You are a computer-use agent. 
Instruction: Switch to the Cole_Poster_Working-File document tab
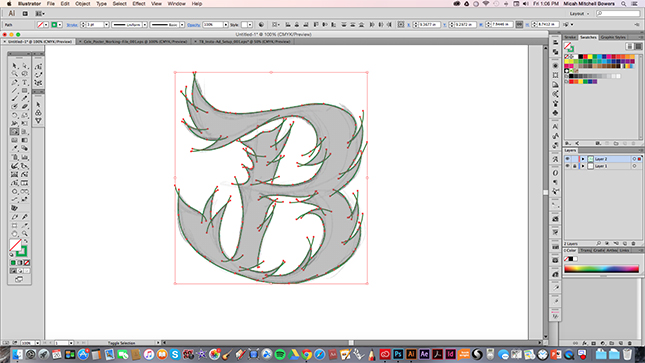click(x=135, y=42)
